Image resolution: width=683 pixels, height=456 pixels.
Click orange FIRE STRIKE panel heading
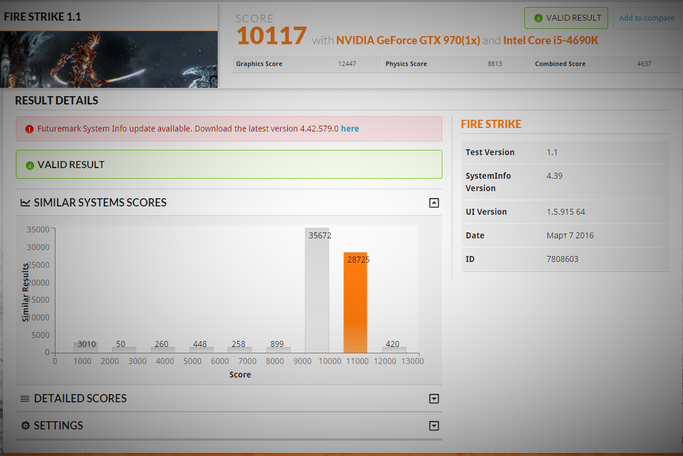tap(491, 124)
